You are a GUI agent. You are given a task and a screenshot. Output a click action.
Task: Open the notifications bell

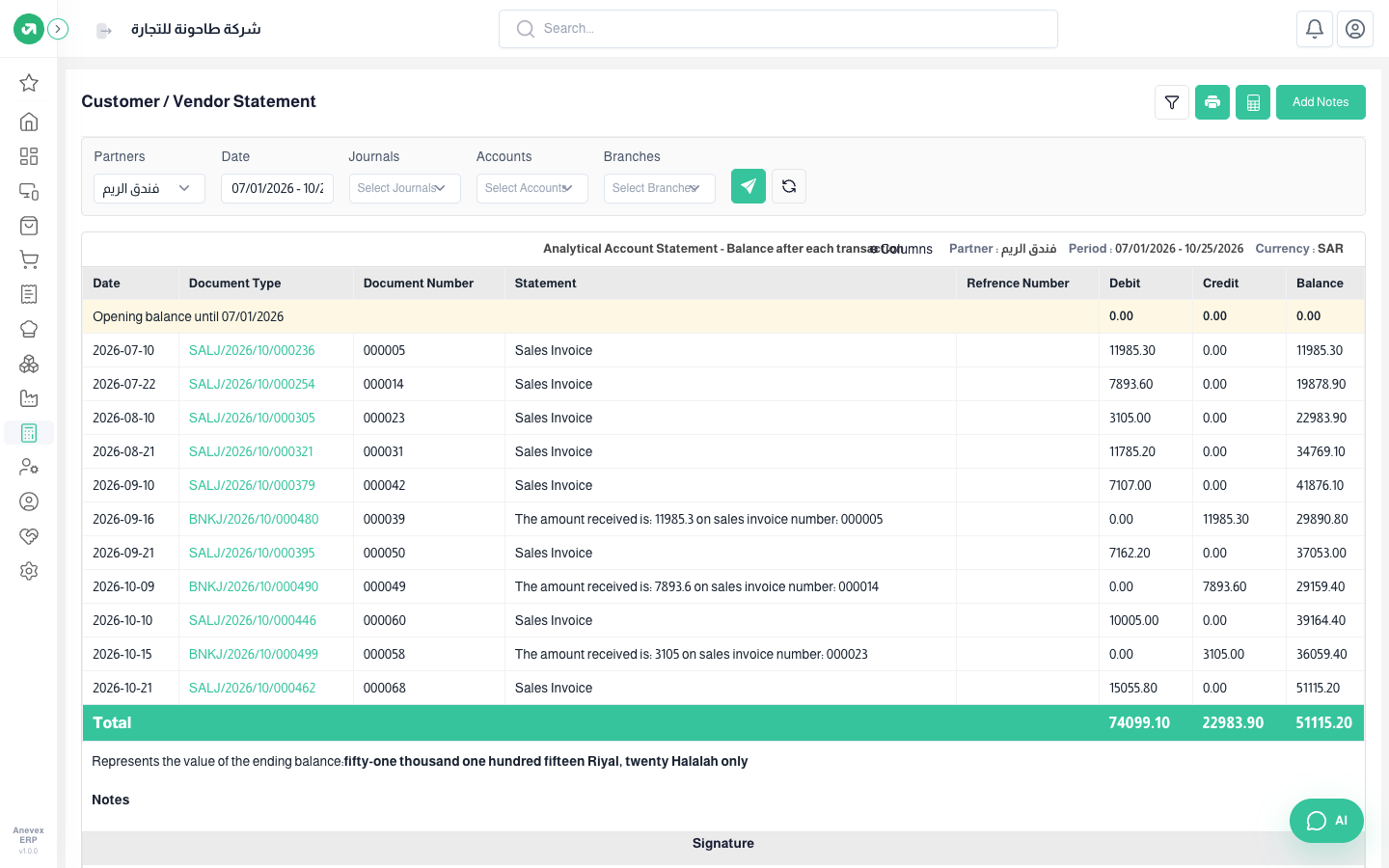tap(1315, 29)
